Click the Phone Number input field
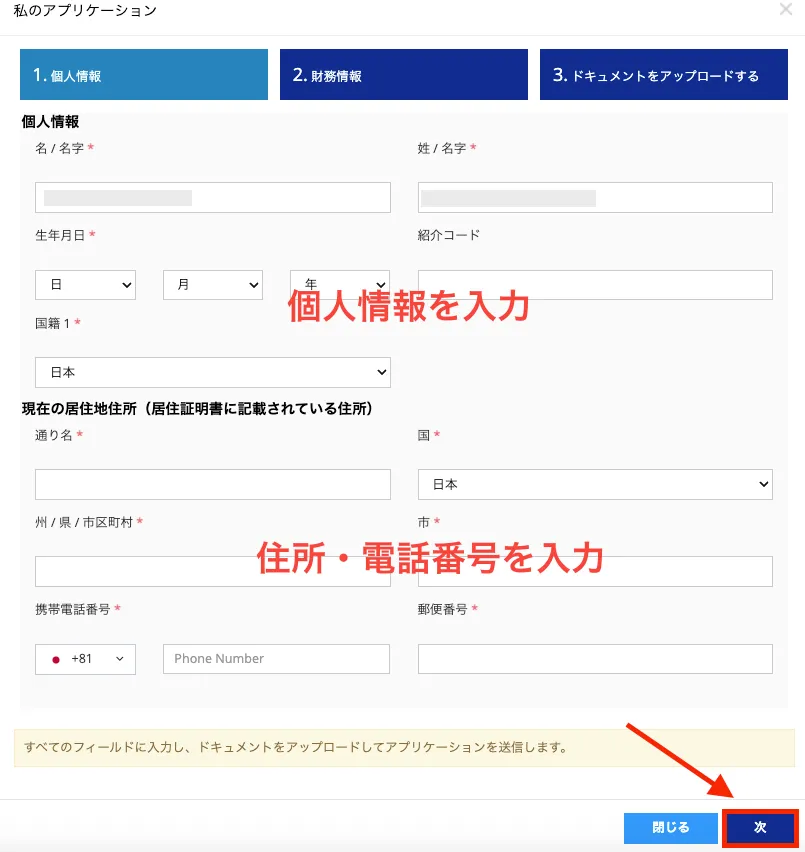Viewport: 805px width, 852px height. 276,658
